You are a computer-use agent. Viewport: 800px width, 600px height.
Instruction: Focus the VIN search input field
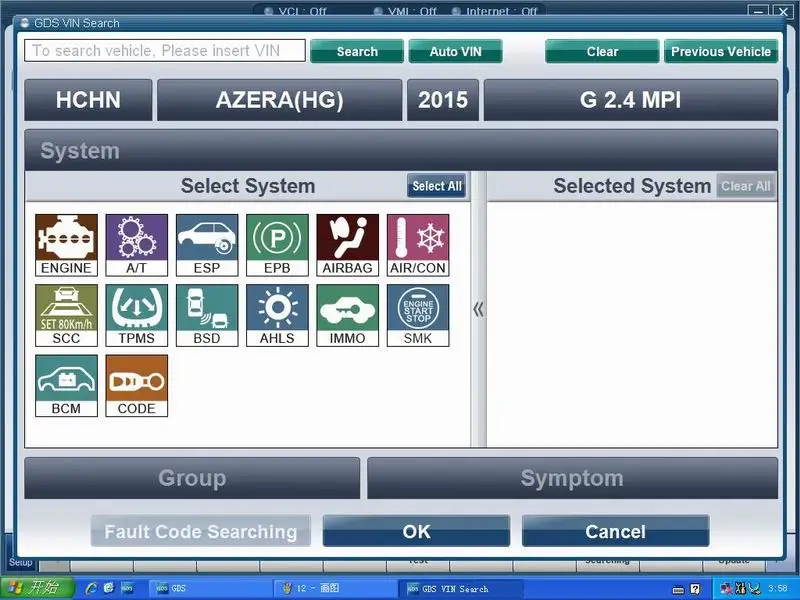click(165, 51)
